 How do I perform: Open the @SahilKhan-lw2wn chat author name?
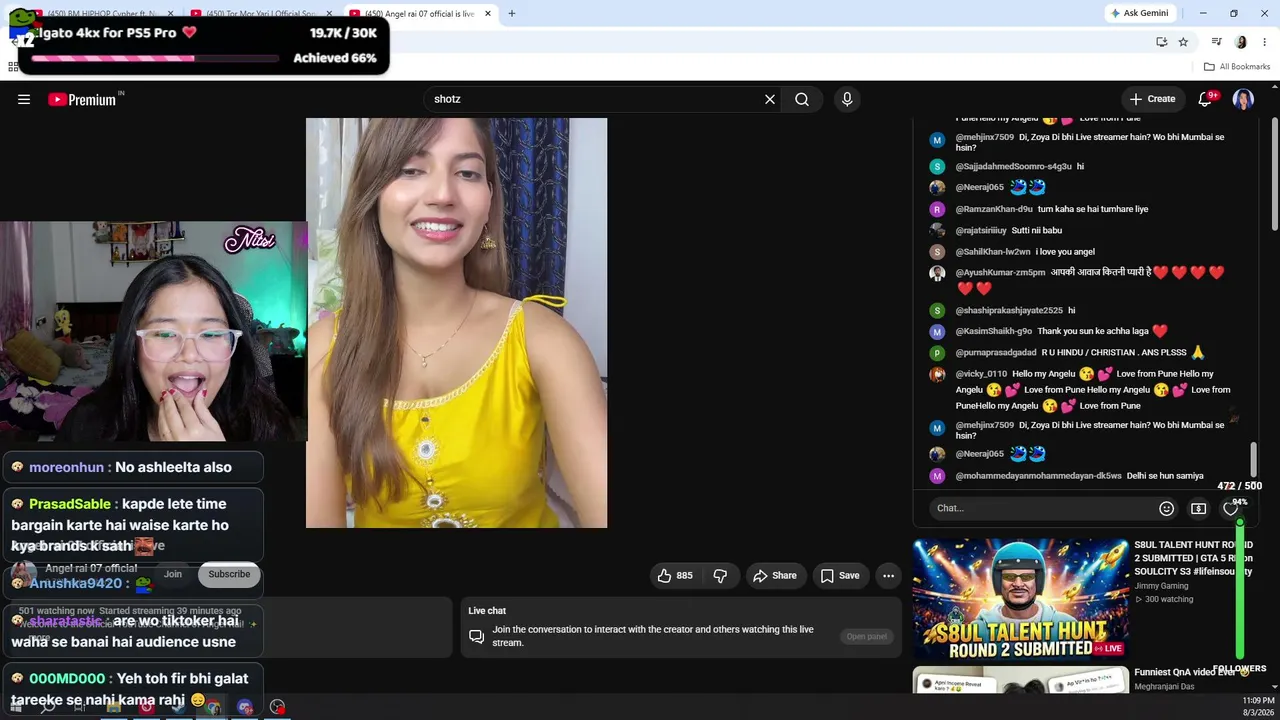[x=993, y=252]
